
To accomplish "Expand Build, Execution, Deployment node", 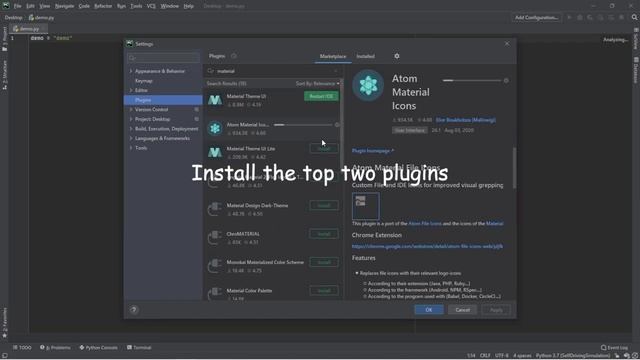I will pos(131,129).
